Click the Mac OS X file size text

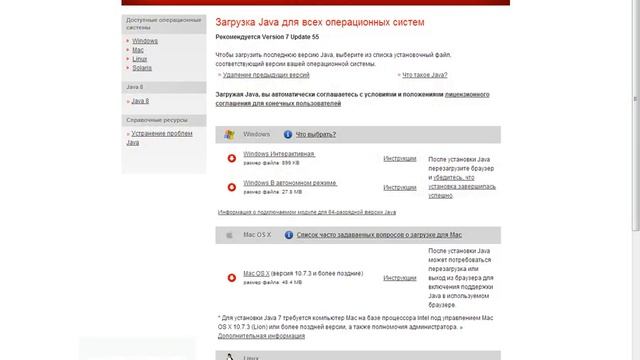273,282
